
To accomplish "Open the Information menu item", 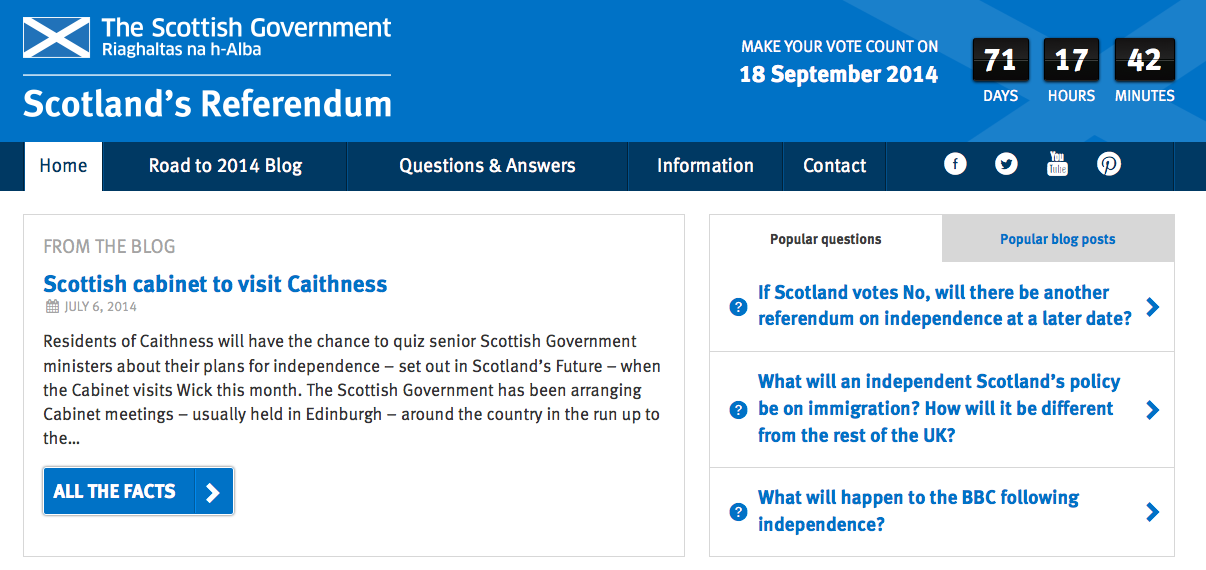I will (705, 166).
